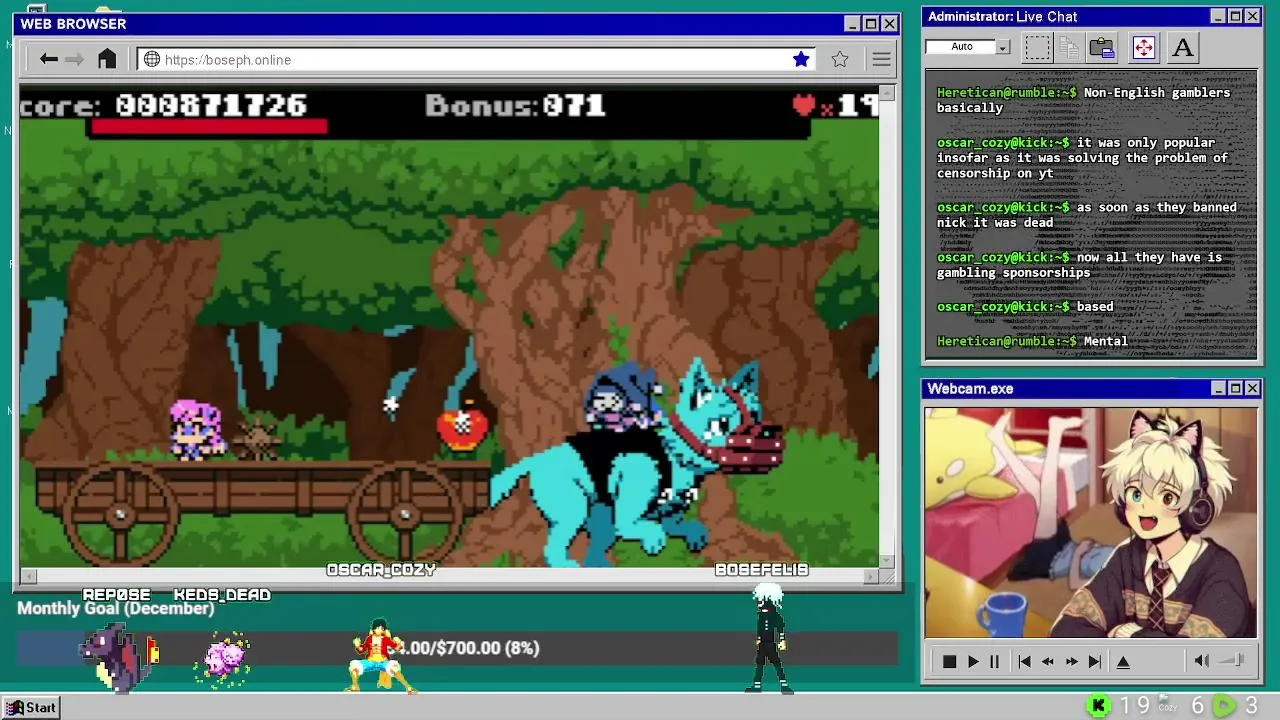Viewport: 1280px width, 720px height.
Task: Rewind in the Webcam.exe player
Action: pos(1047,661)
